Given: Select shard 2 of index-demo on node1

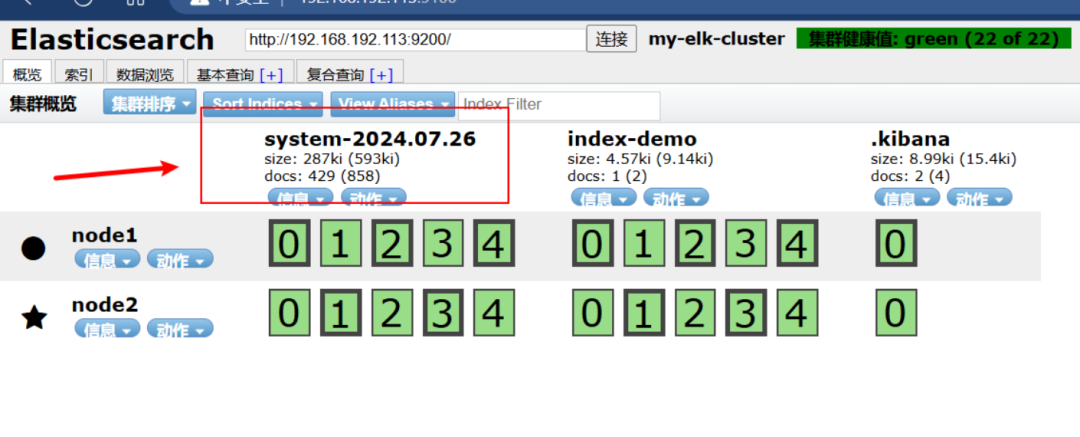Looking at the screenshot, I should coord(696,243).
